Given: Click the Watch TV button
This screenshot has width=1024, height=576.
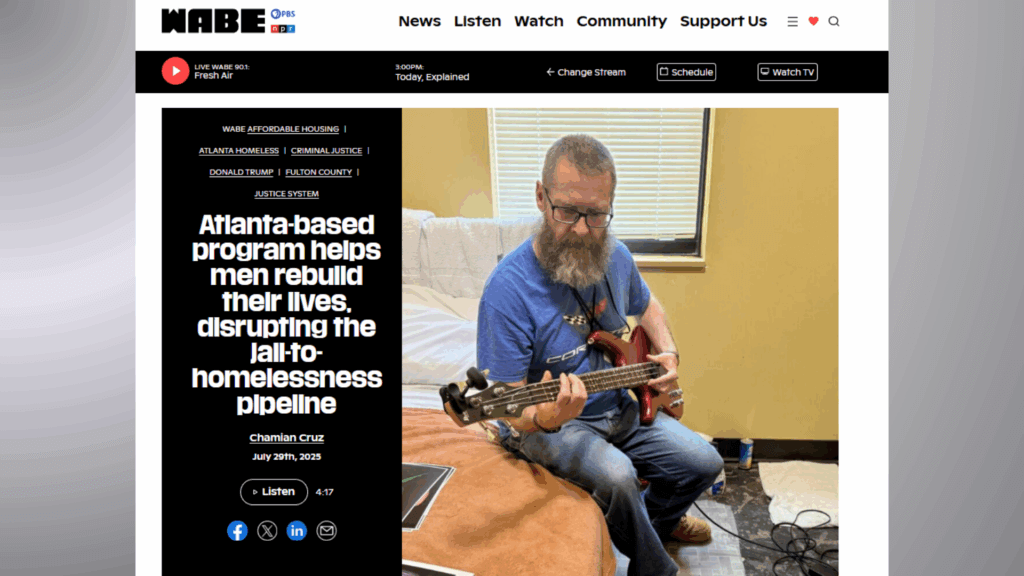Looking at the screenshot, I should pyautogui.click(x=788, y=72).
